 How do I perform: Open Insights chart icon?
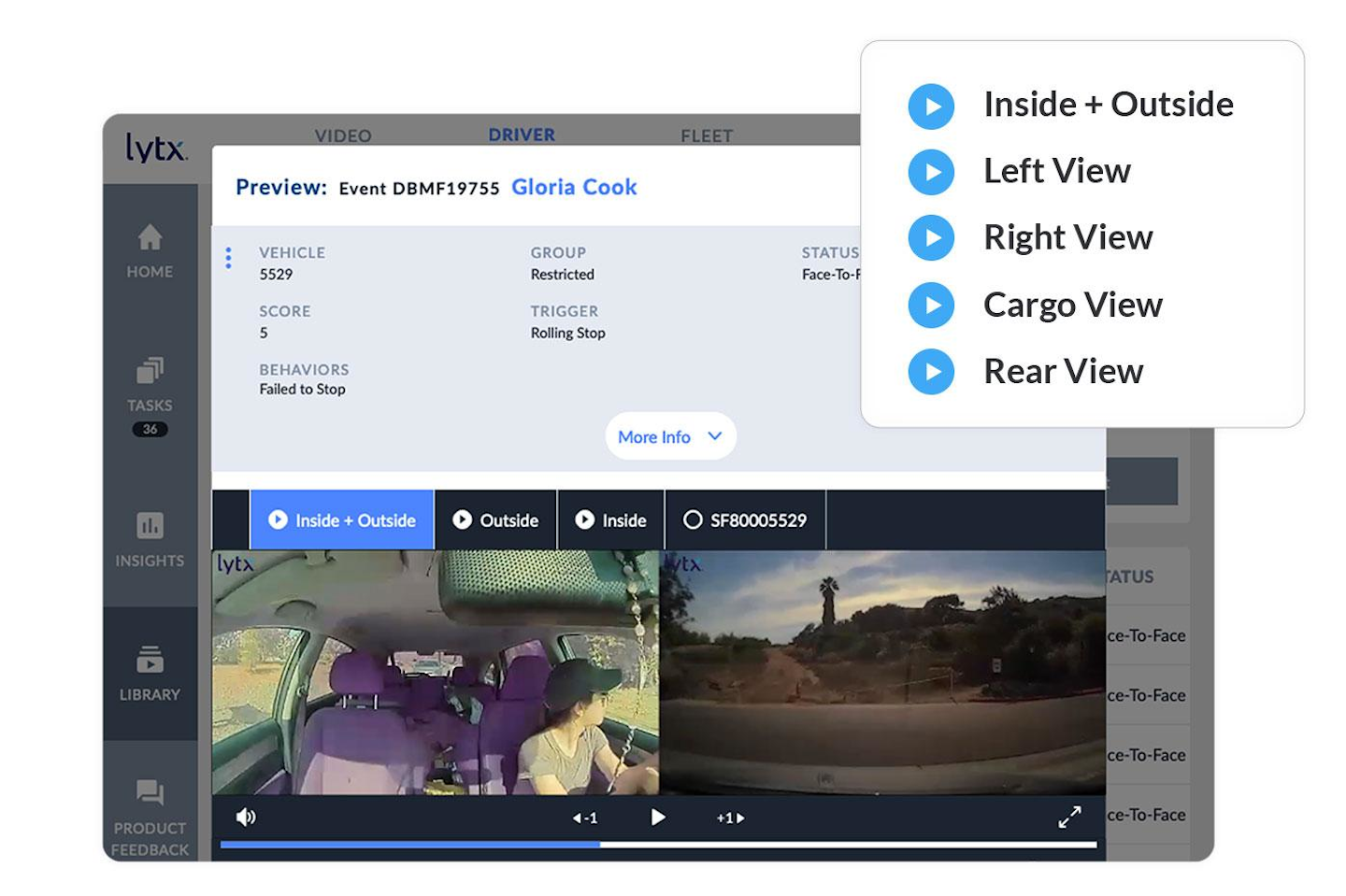click(150, 525)
